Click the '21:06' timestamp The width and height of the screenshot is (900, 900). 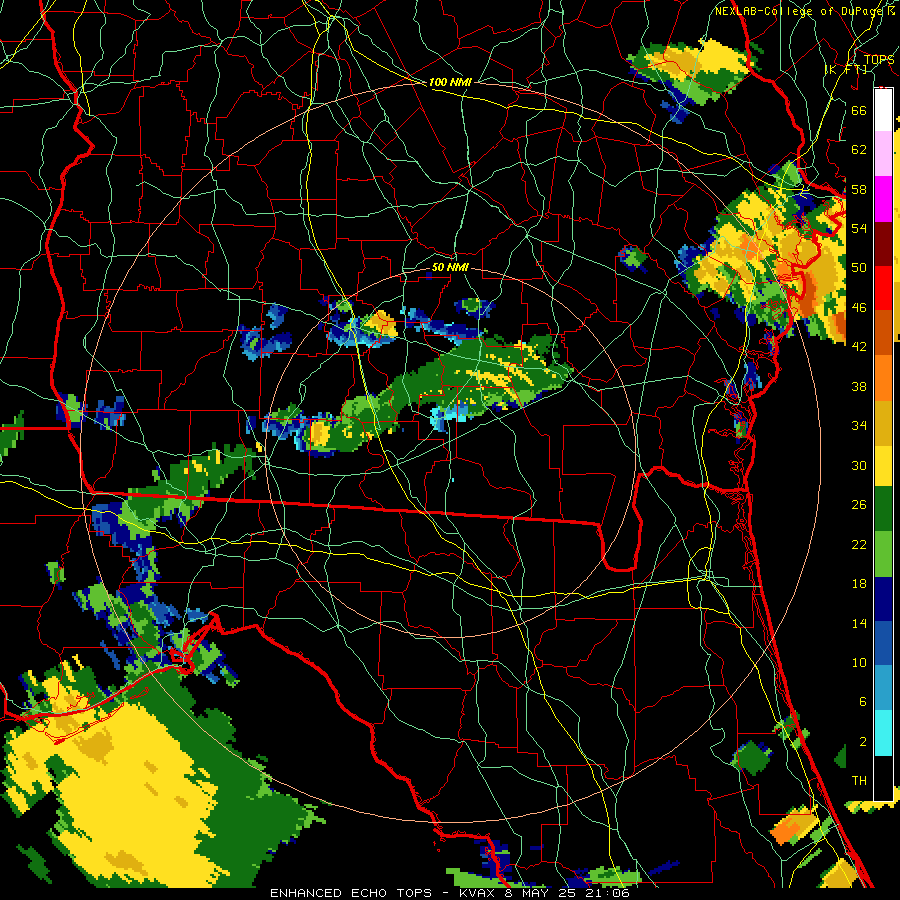tap(610, 893)
